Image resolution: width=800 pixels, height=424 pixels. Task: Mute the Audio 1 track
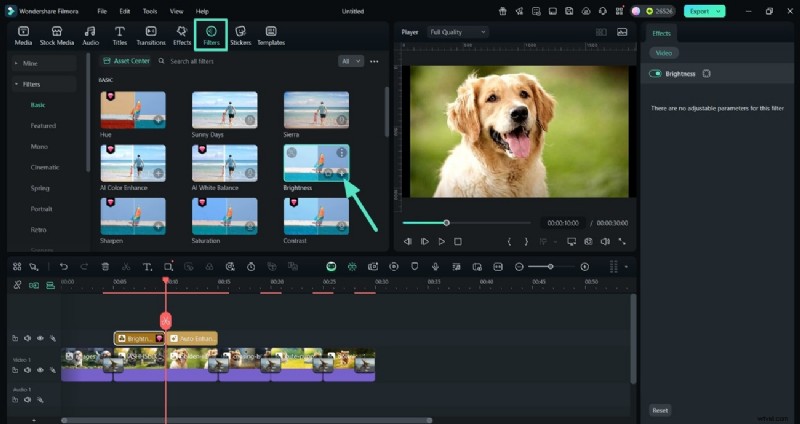click(x=28, y=399)
